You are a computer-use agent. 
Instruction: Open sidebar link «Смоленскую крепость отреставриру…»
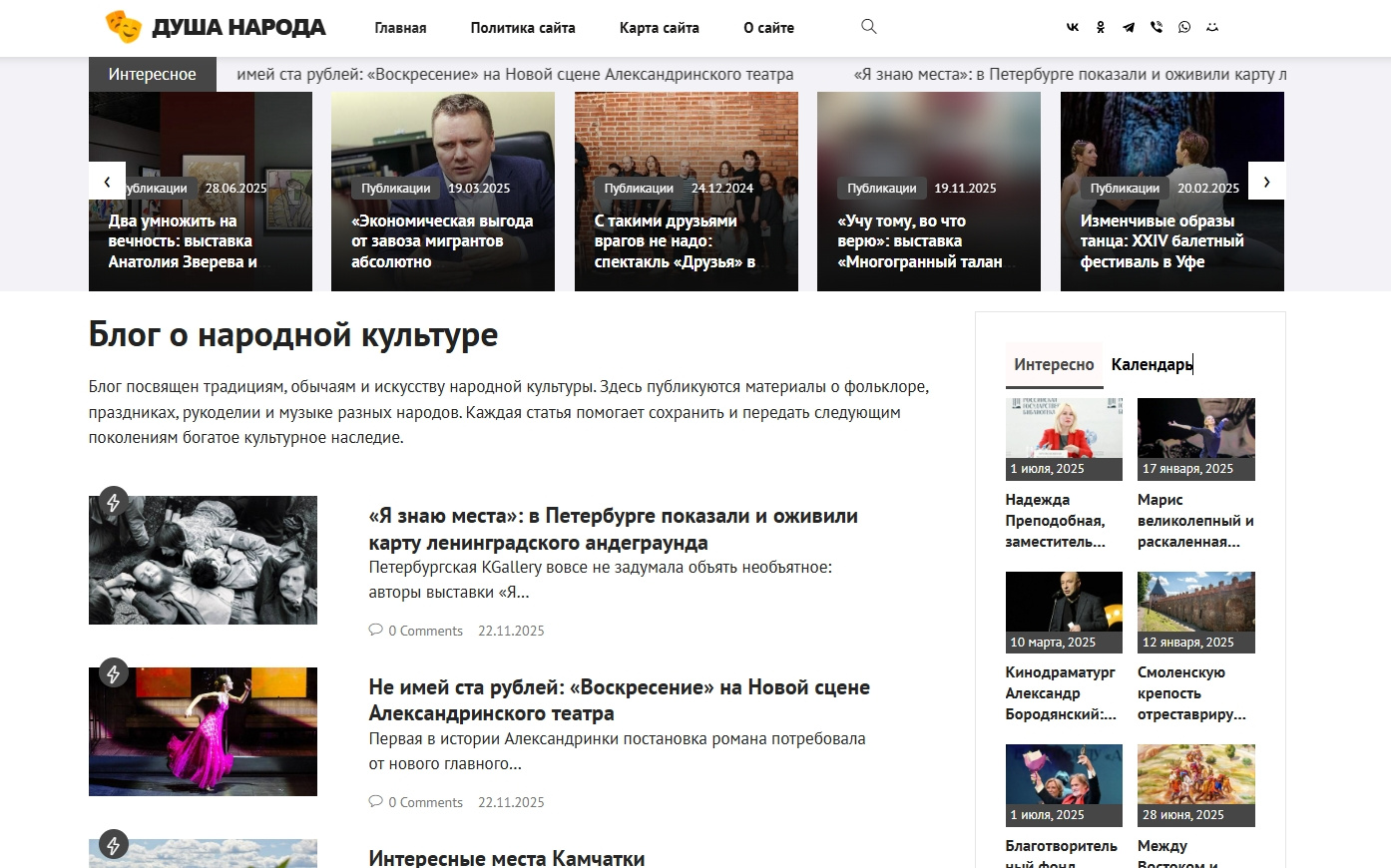(x=1191, y=693)
